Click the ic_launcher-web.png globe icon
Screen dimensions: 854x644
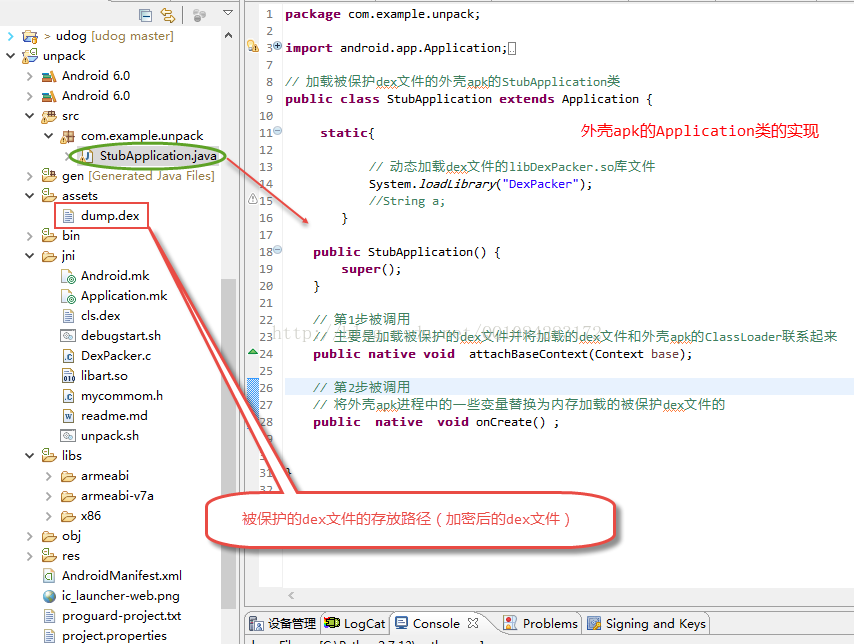pos(49,596)
